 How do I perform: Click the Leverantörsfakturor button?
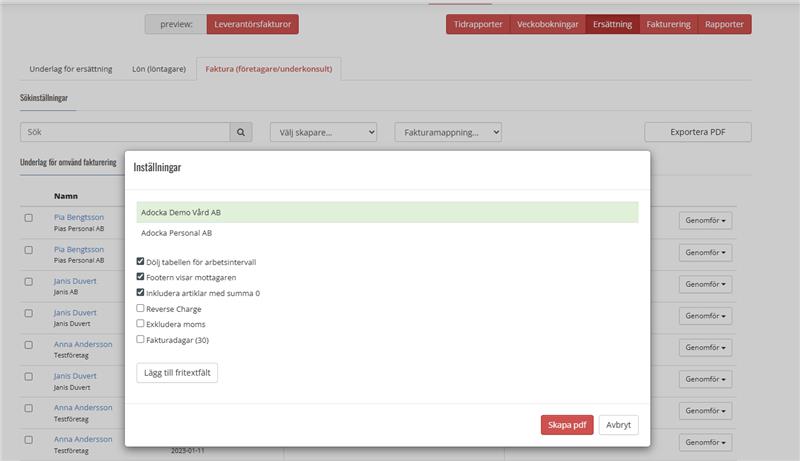click(x=253, y=24)
